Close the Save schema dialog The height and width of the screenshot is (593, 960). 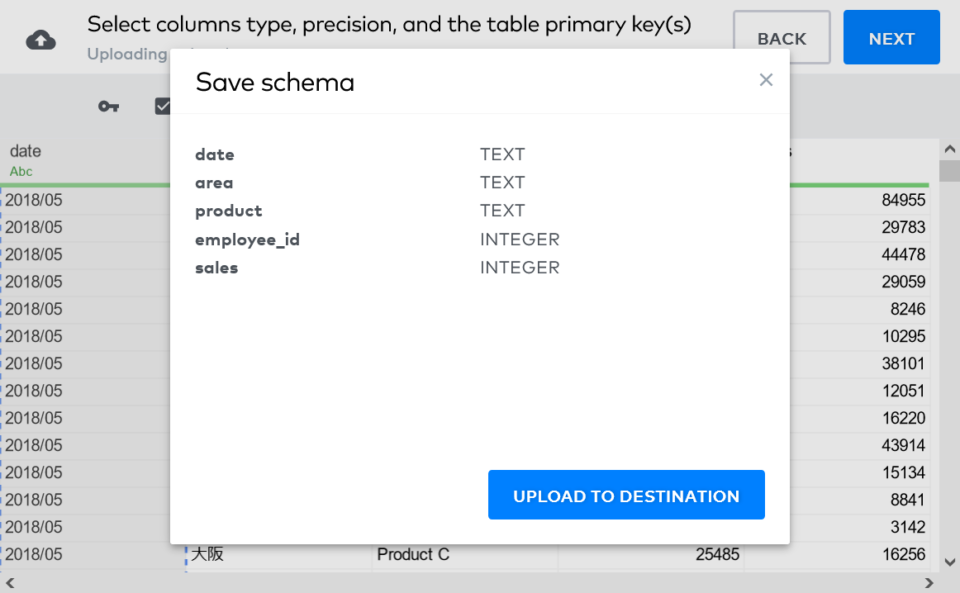pos(766,80)
